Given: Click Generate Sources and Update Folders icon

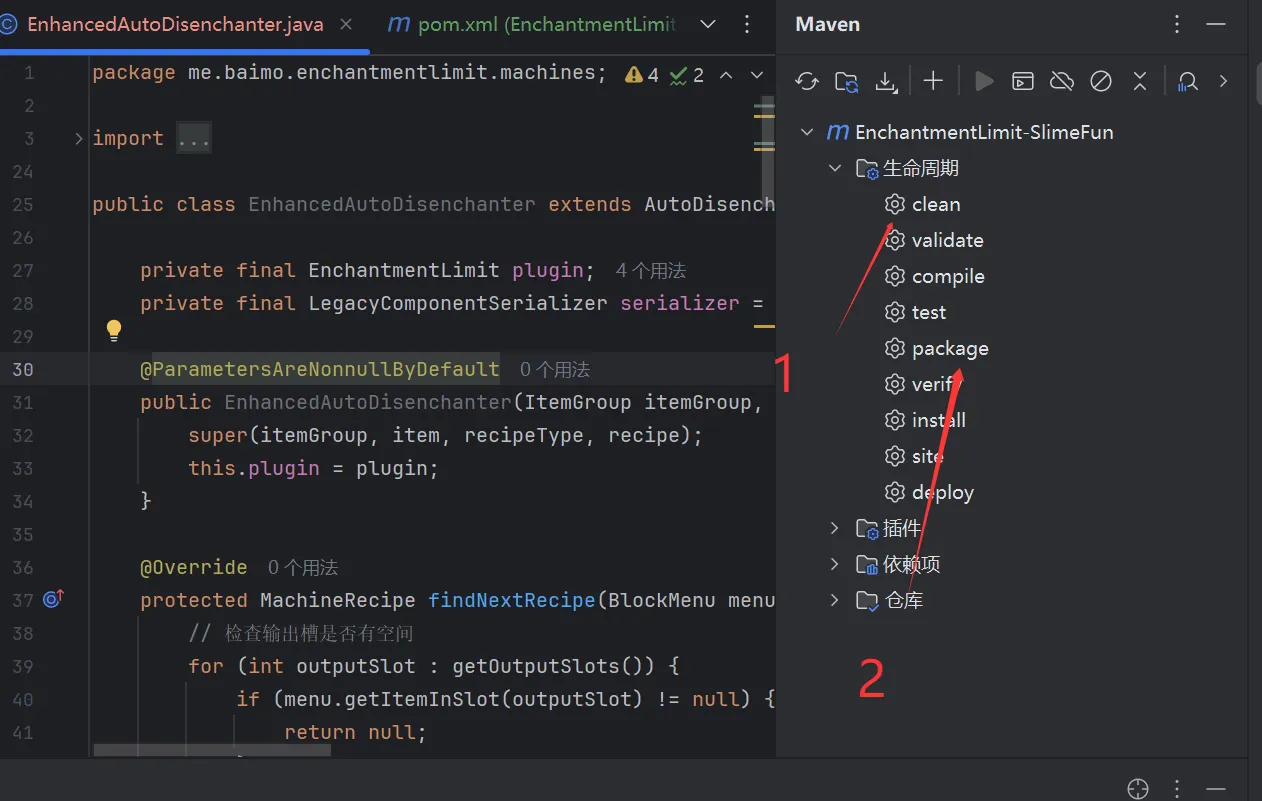Looking at the screenshot, I should coord(846,82).
